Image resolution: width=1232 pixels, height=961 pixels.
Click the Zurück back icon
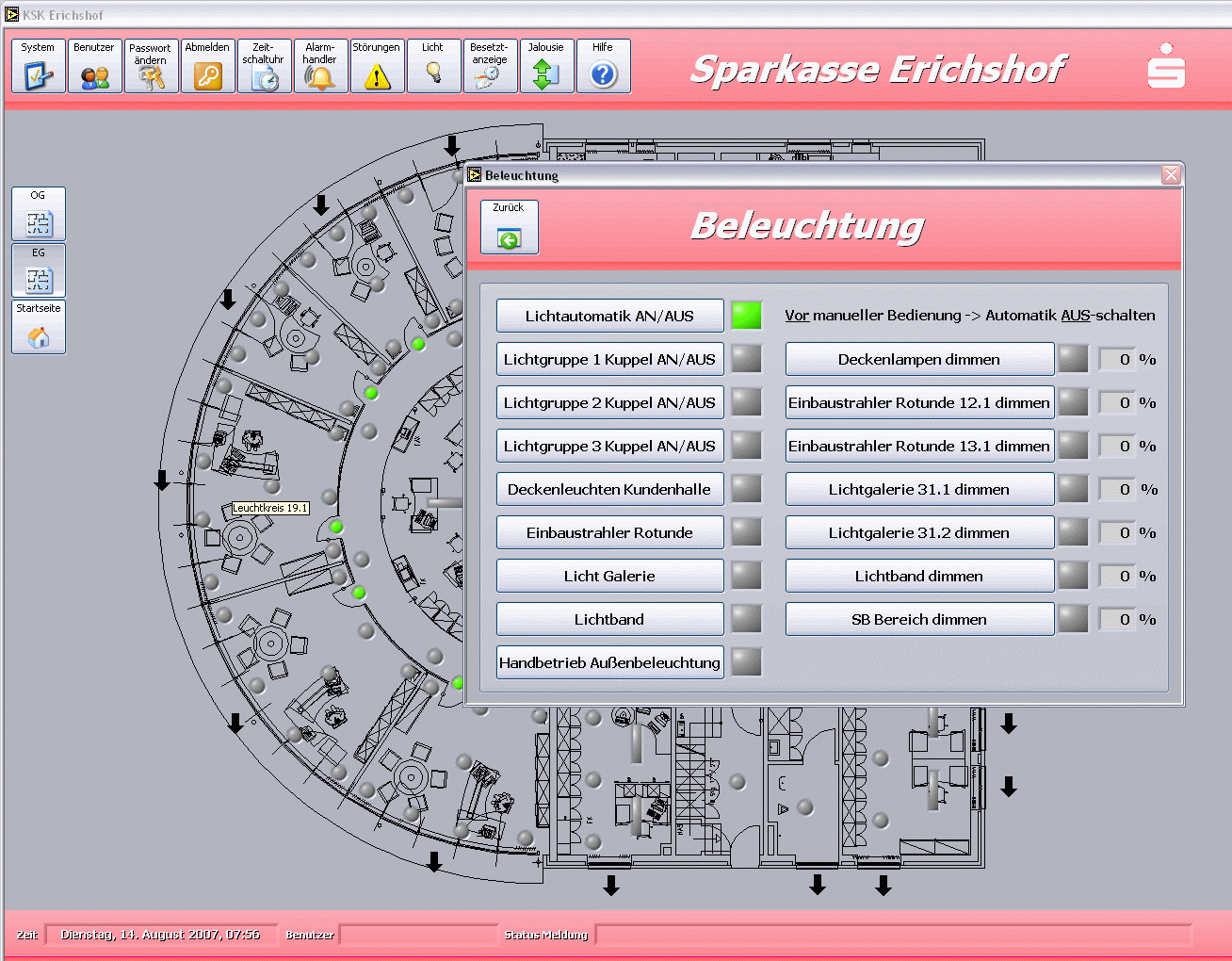click(510, 227)
